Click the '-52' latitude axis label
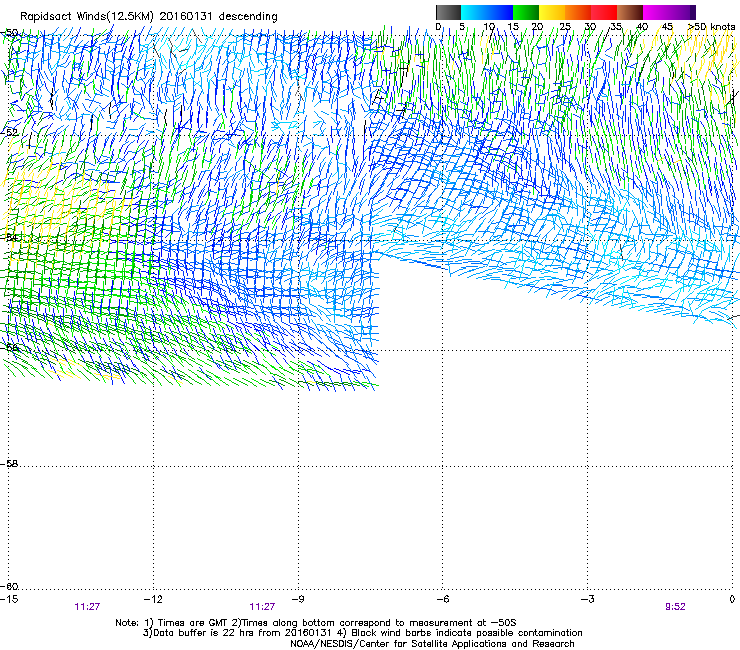This screenshot has width=740, height=650. coord(9,132)
